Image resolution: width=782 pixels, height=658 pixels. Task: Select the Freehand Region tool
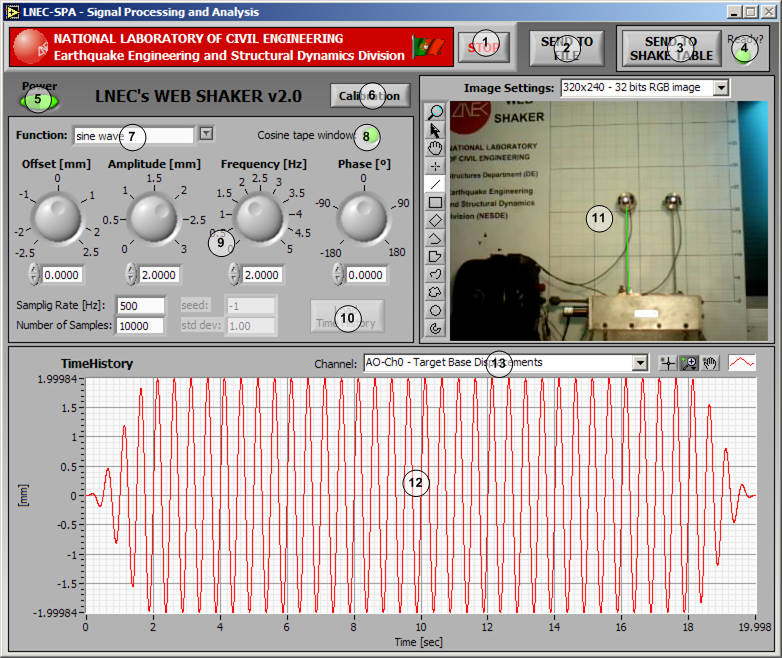pos(435,292)
